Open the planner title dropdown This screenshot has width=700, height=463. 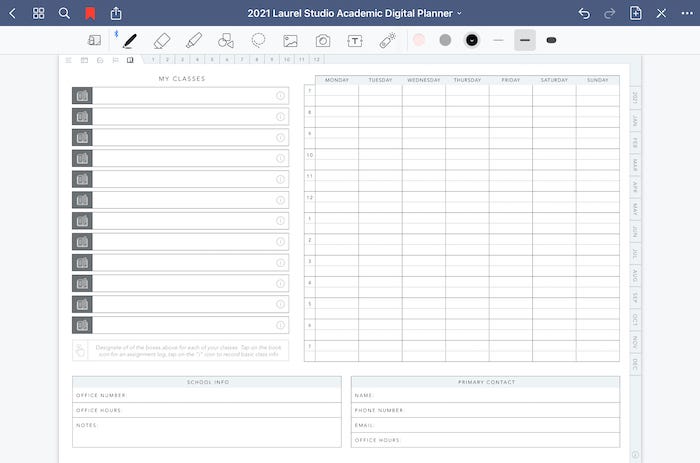[x=354, y=13]
